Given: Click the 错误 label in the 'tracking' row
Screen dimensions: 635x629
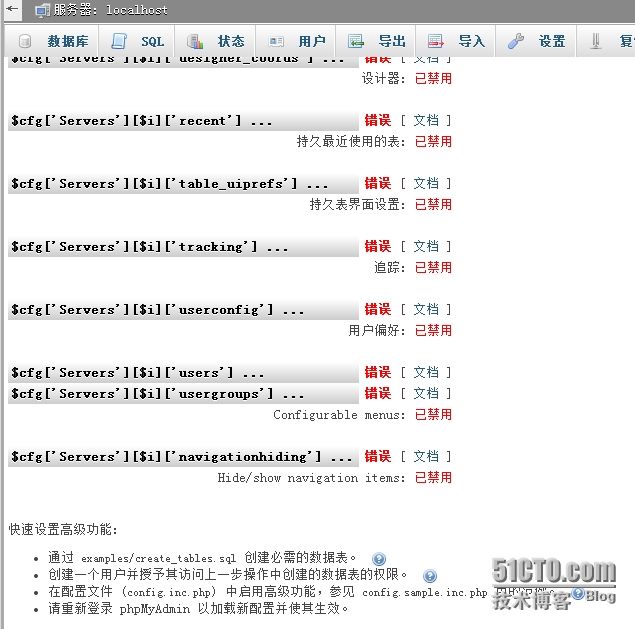Looking at the screenshot, I should click(x=378, y=246).
